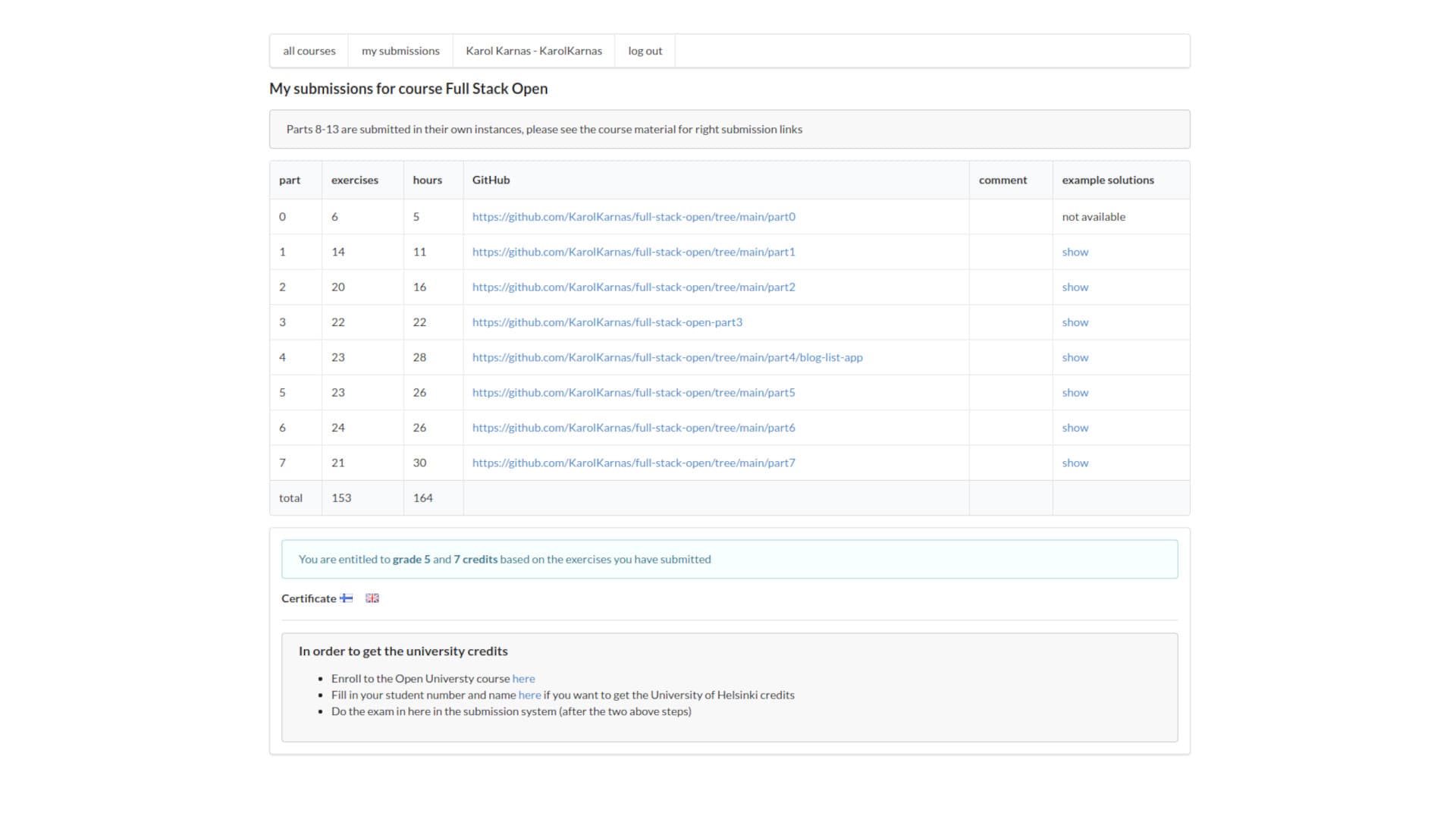Show example solutions for part 1

[x=1075, y=252]
